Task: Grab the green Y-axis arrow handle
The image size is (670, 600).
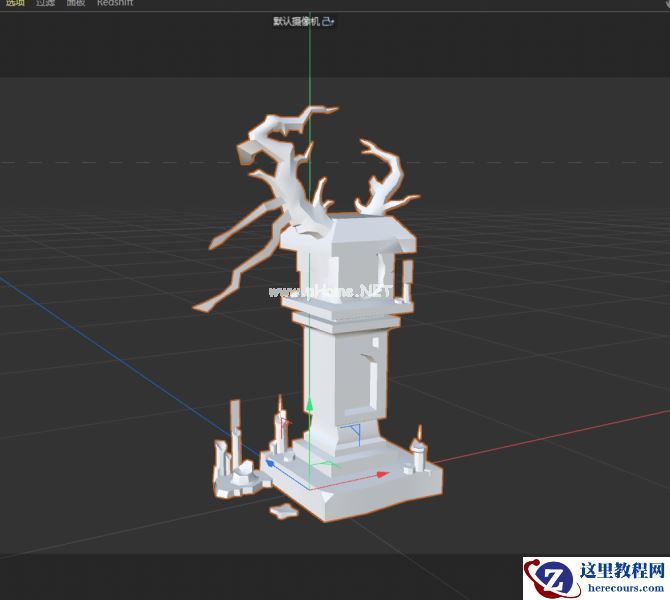Action: pyautogui.click(x=310, y=406)
